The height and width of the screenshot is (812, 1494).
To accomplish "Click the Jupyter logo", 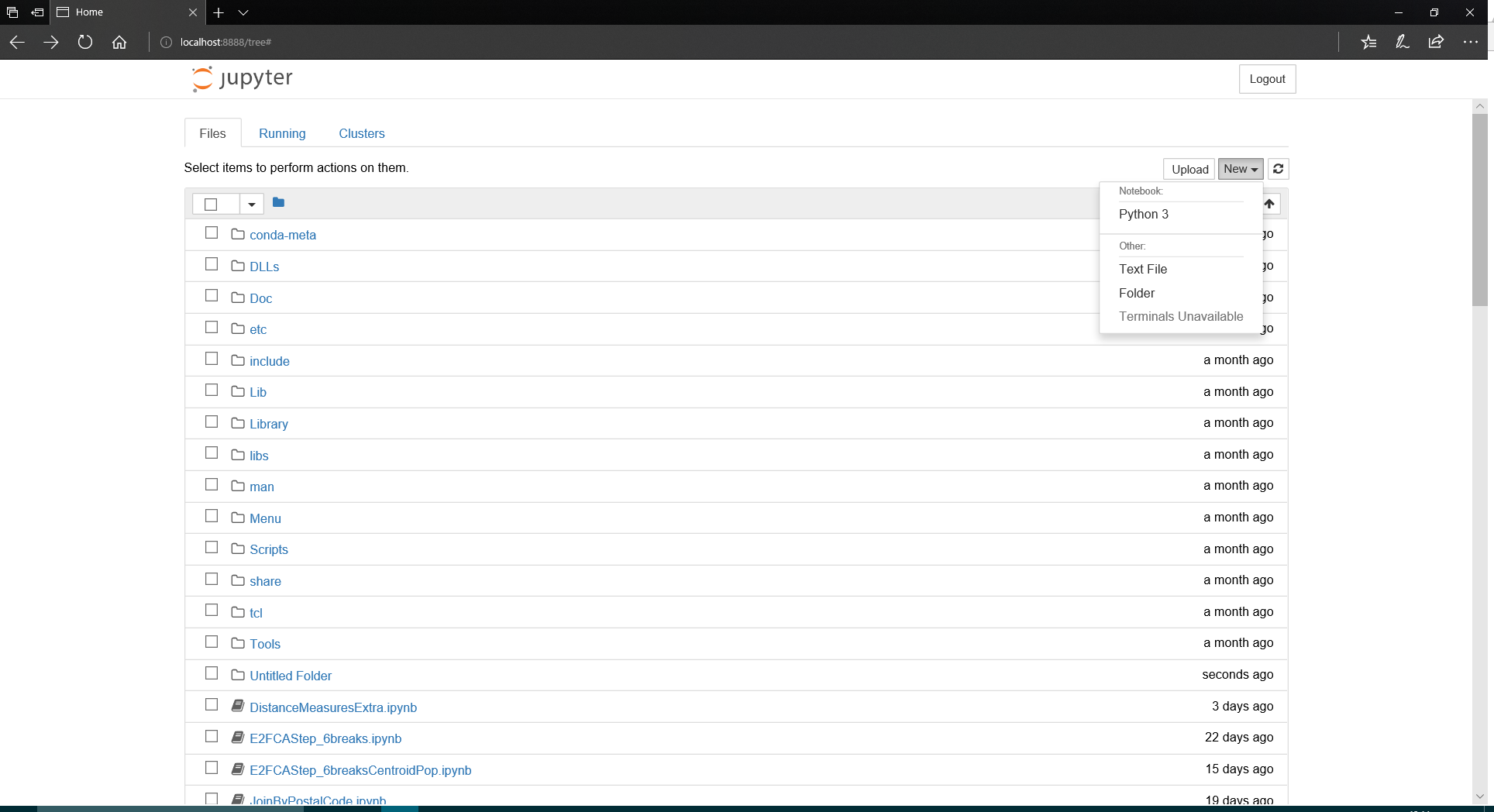I will (x=242, y=78).
